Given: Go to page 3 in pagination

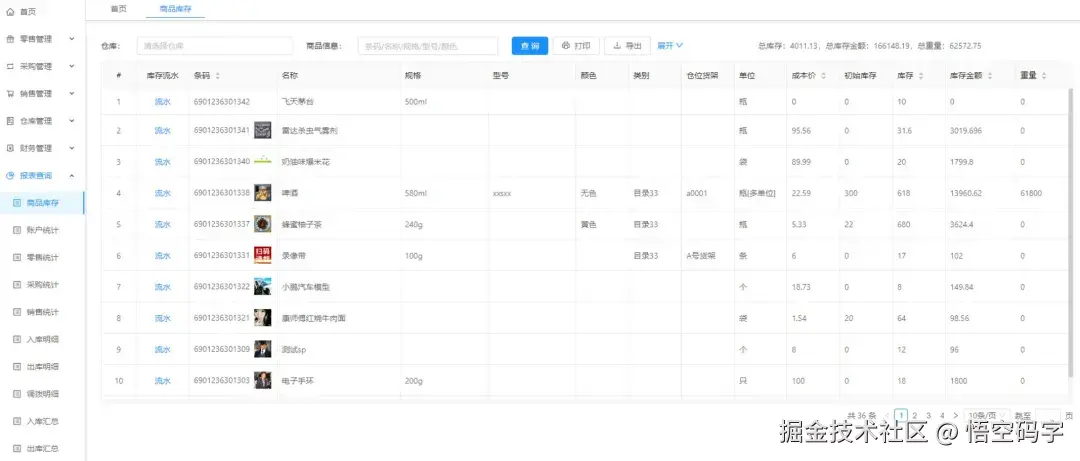Looking at the screenshot, I should click(928, 416).
